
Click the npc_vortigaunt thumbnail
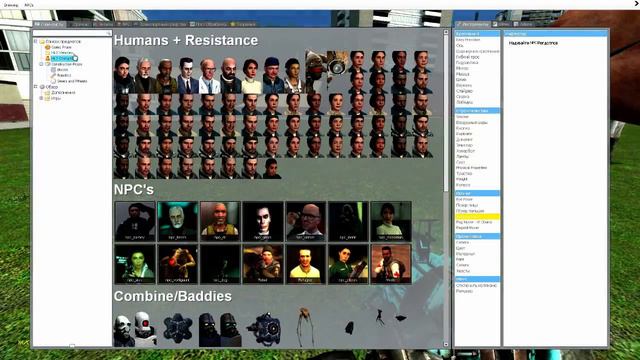click(178, 264)
